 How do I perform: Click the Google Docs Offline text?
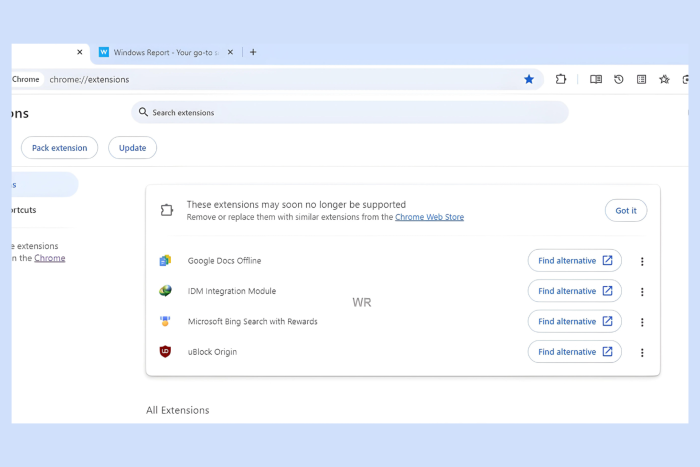pyautogui.click(x=224, y=261)
